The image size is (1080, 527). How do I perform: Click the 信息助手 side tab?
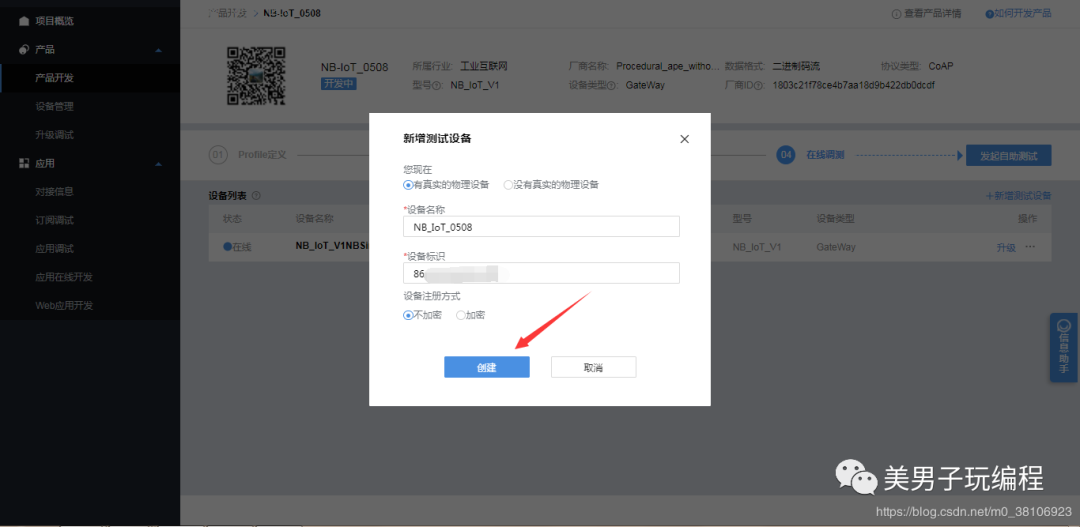coord(1063,347)
